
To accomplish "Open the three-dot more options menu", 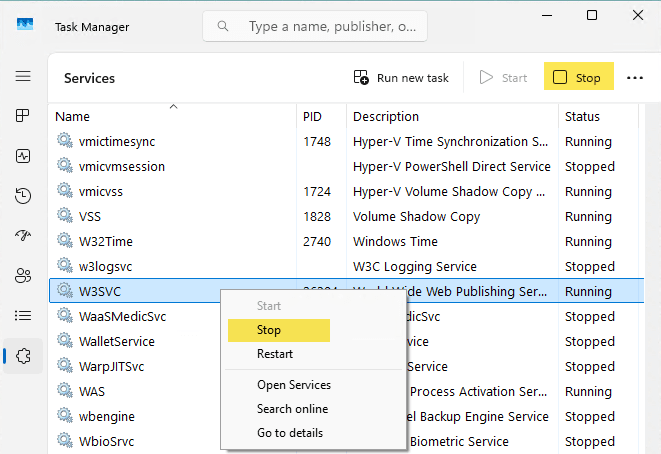I will point(634,78).
